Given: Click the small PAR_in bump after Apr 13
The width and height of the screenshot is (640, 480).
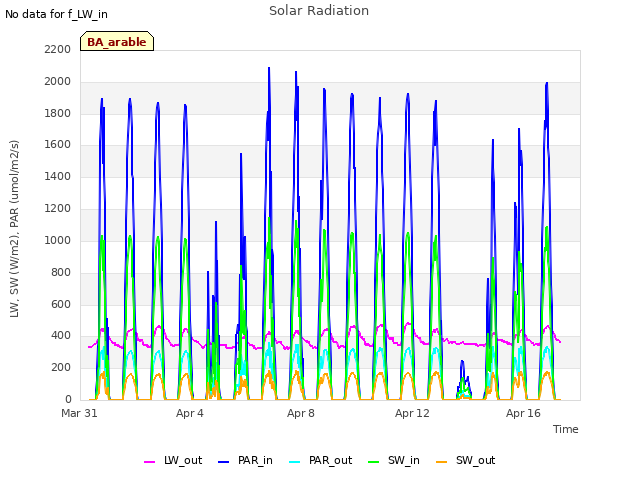Looking at the screenshot, I should [x=462, y=362].
